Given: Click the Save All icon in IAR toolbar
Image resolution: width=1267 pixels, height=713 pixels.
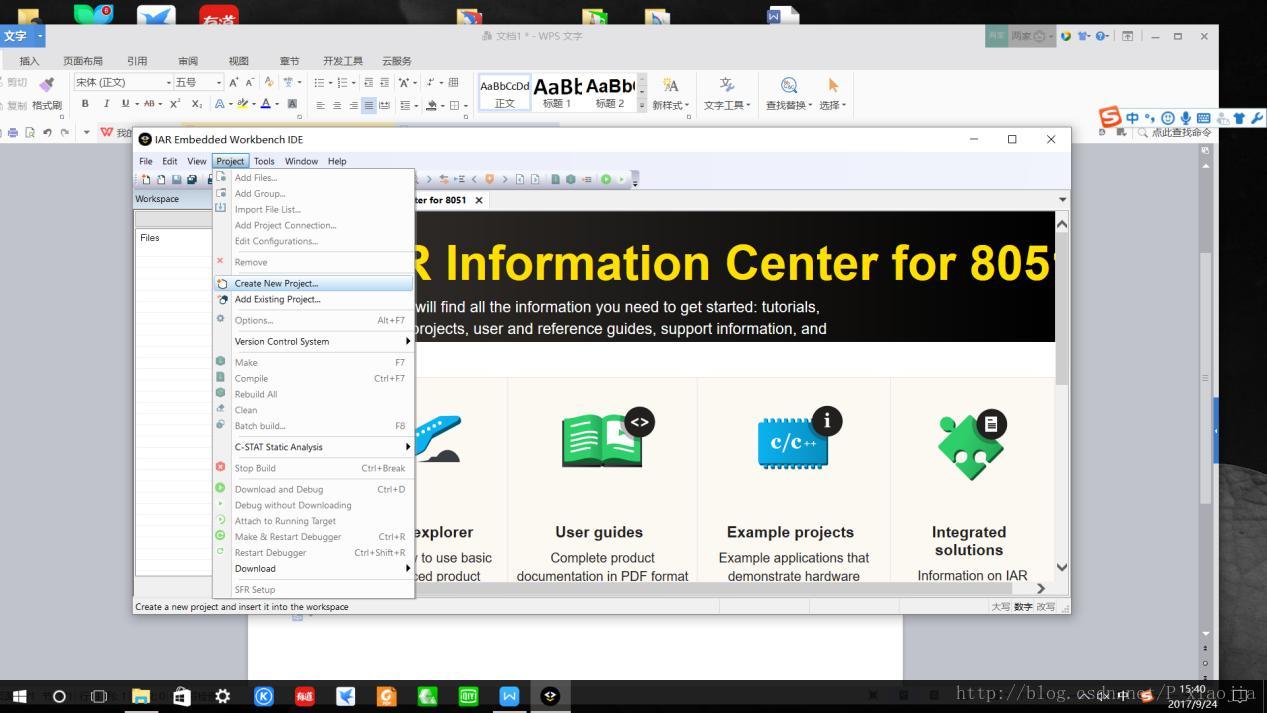Looking at the screenshot, I should pos(192,180).
